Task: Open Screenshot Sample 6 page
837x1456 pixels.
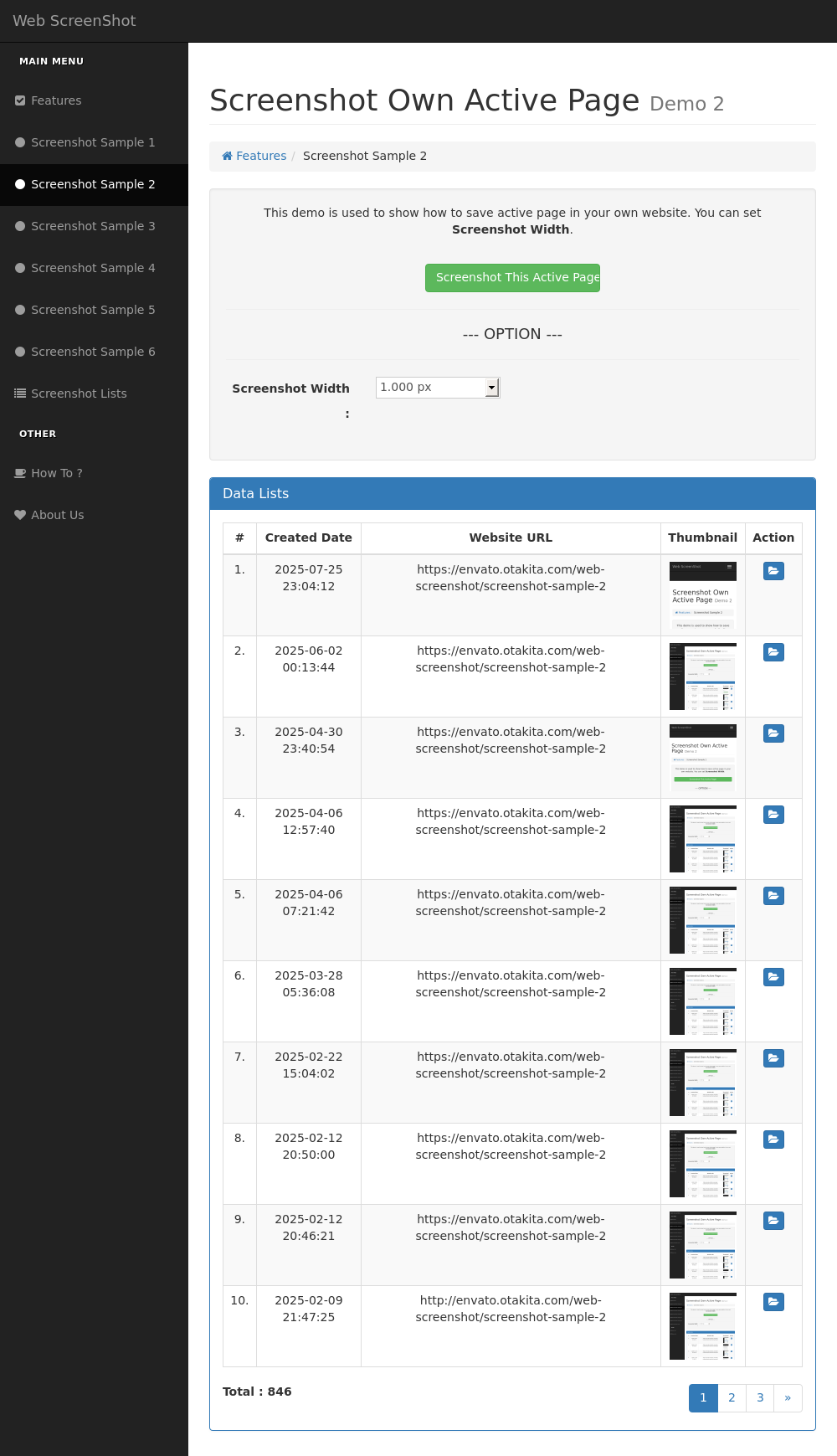Action: click(94, 352)
